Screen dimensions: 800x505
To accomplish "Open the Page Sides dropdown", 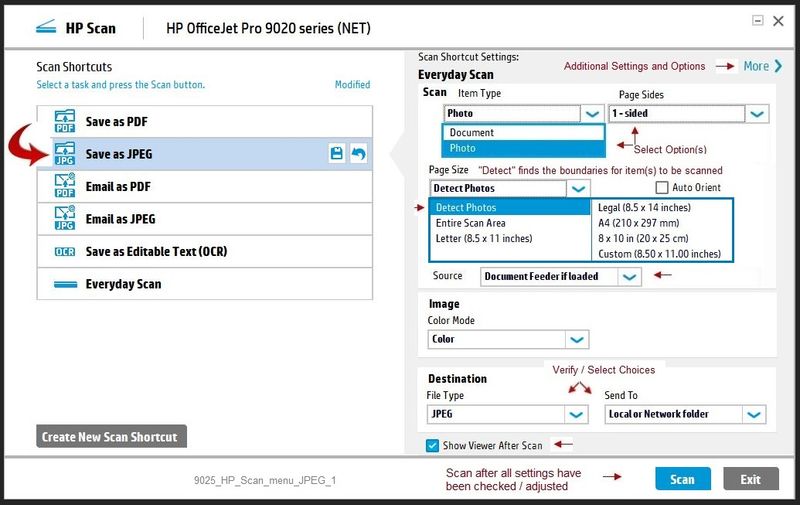I will click(x=757, y=114).
